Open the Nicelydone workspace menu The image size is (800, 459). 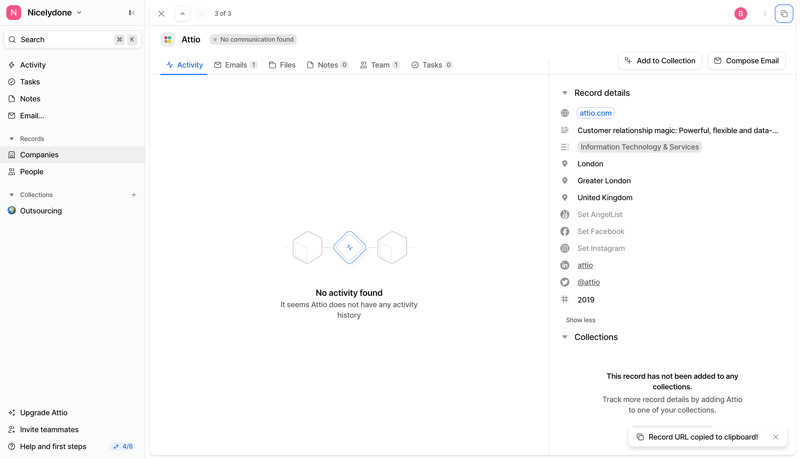(44, 13)
